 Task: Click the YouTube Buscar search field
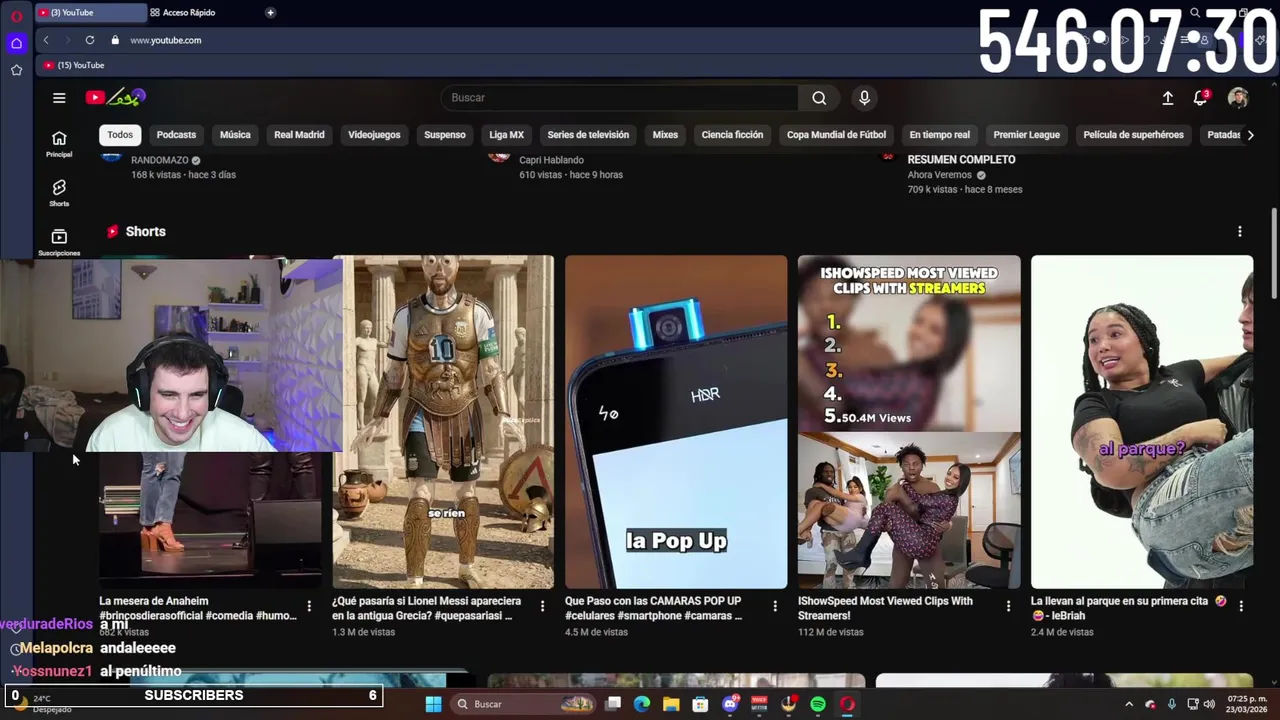[x=620, y=97]
